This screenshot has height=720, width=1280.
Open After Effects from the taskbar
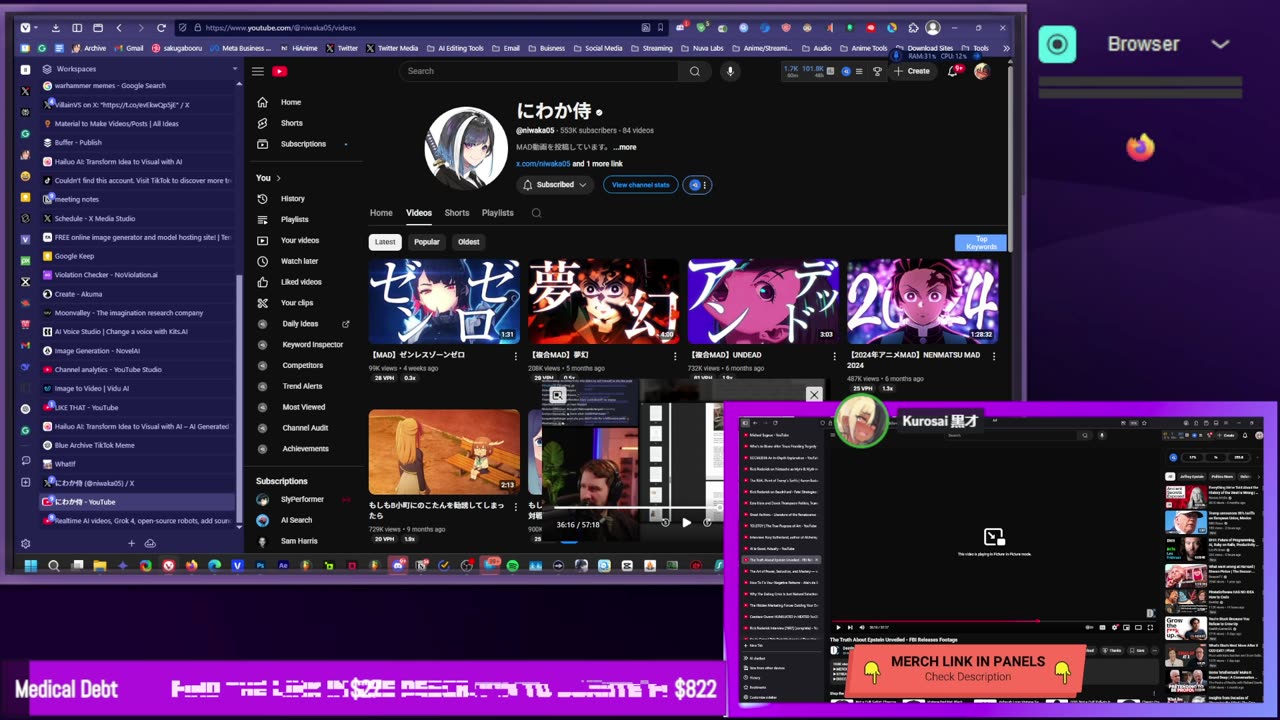283,566
